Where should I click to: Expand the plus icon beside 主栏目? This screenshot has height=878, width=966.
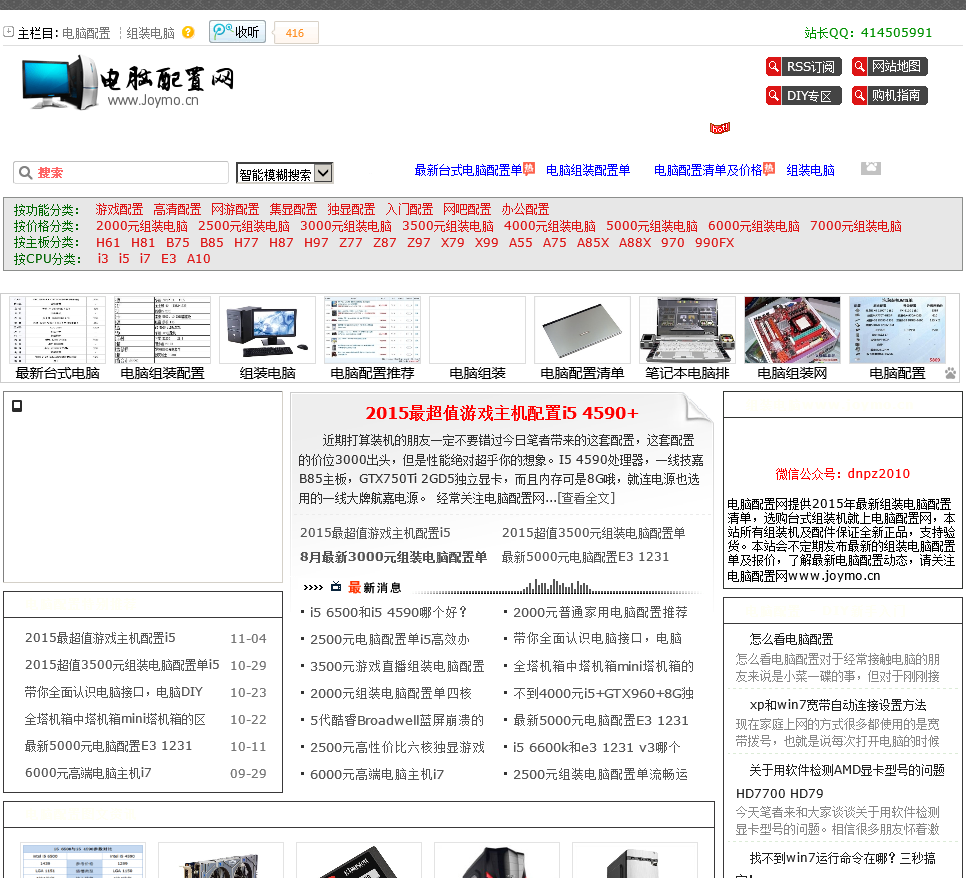pos(9,32)
